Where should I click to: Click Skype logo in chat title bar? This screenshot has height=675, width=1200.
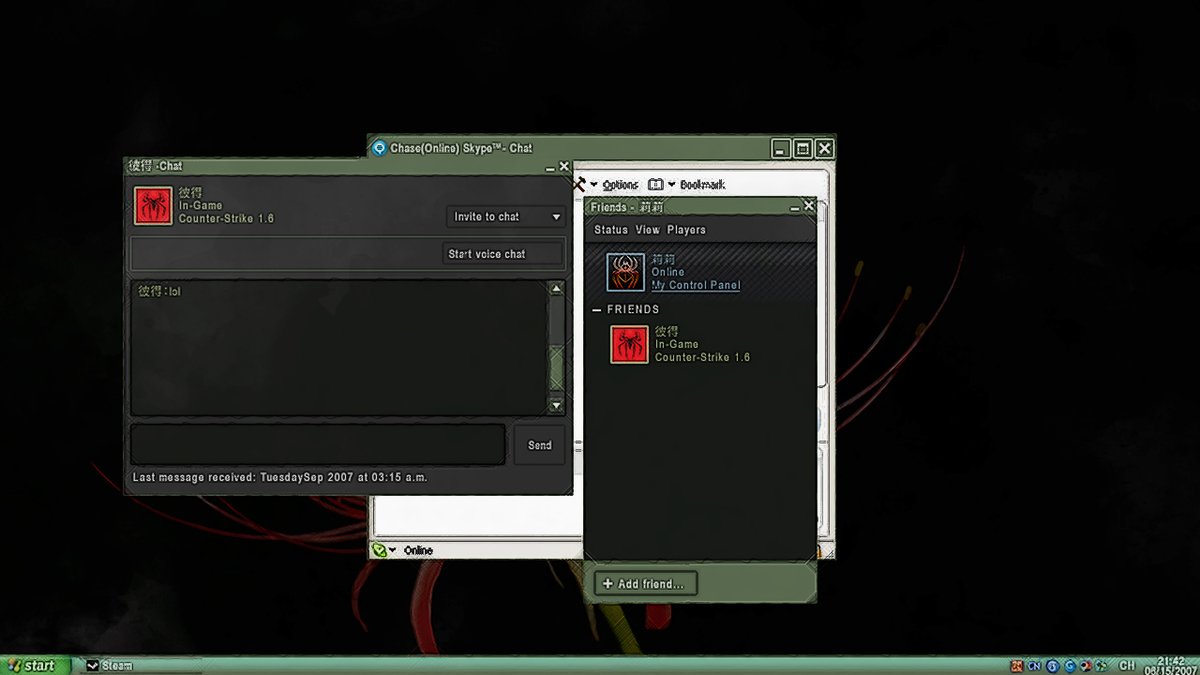click(379, 148)
